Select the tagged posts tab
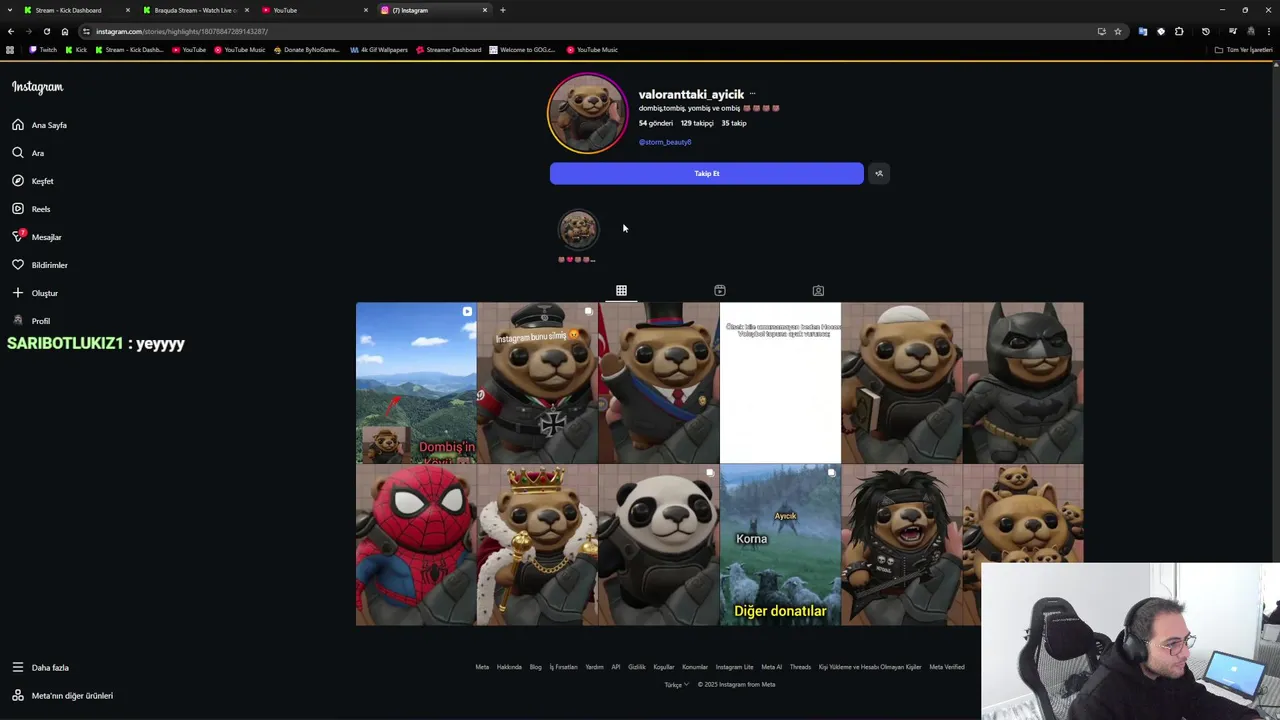The height and width of the screenshot is (720, 1280). pos(818,291)
